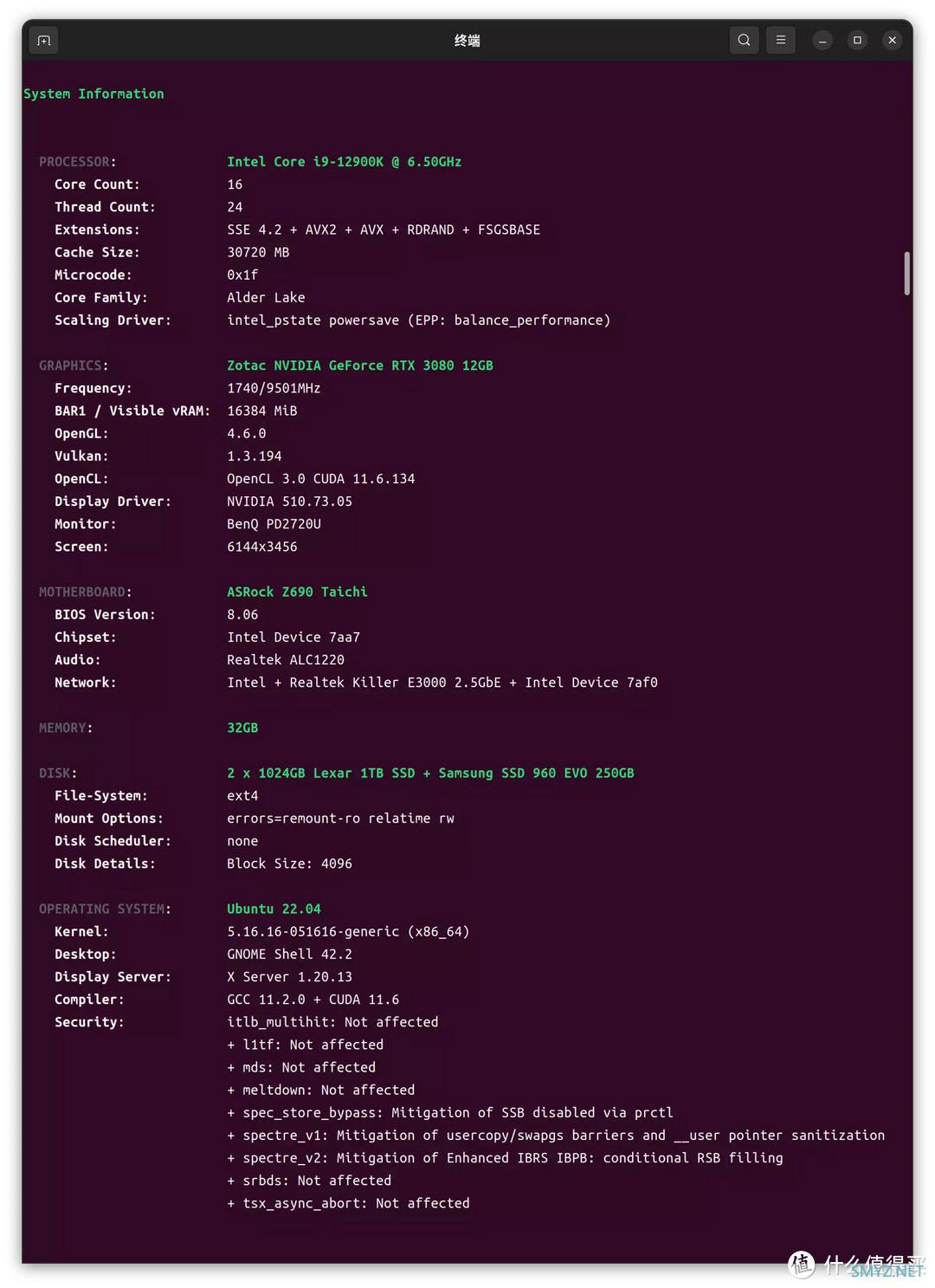
Task: Click the "itlb_multihit: Not affected" line
Action: [x=332, y=1022]
